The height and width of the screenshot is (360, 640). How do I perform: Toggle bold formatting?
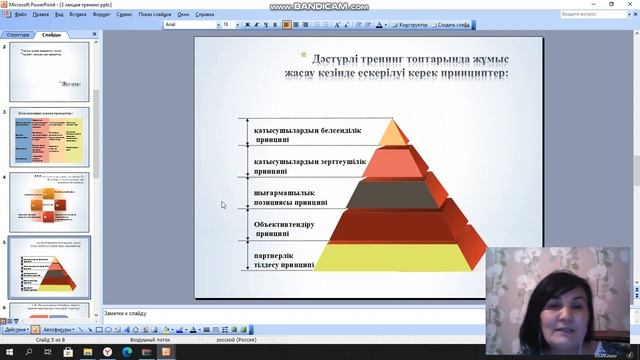point(247,25)
